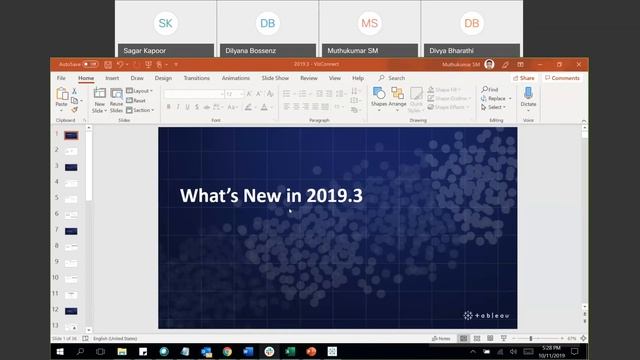
Task: Open the File menu
Action: click(x=61, y=78)
